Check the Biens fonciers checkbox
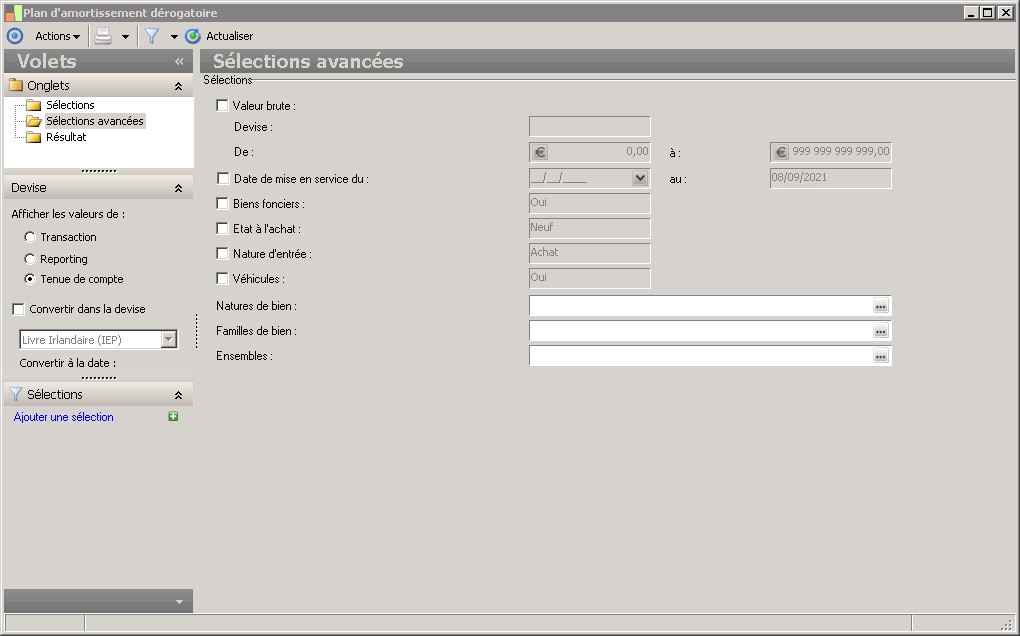Viewport: 1020px width, 636px height. coord(222,204)
